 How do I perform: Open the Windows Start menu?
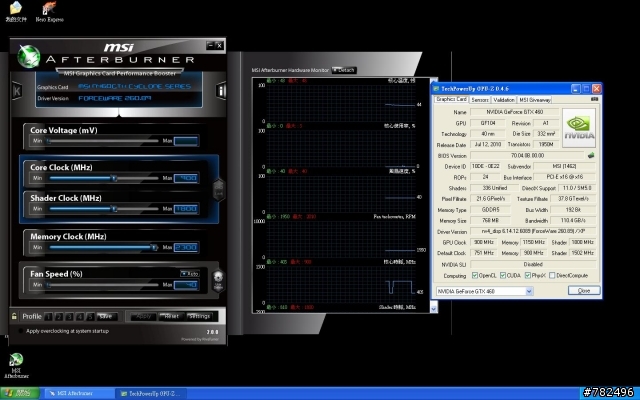point(20,393)
